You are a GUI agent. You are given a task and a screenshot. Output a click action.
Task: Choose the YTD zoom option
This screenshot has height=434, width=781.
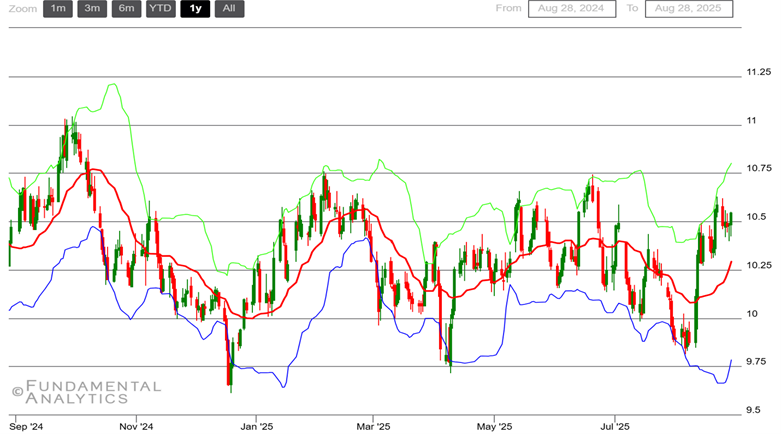pyautogui.click(x=160, y=9)
